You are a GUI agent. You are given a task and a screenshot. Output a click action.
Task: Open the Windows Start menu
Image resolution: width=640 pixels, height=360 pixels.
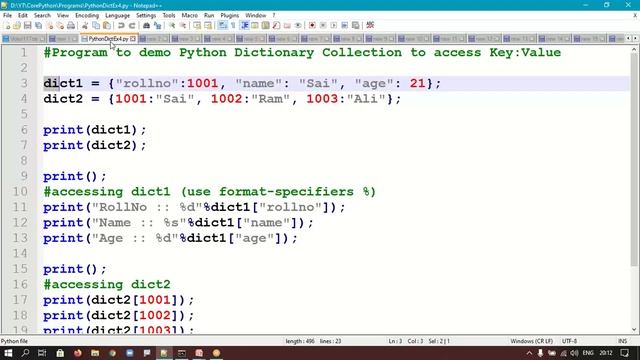pyautogui.click(x=8, y=353)
